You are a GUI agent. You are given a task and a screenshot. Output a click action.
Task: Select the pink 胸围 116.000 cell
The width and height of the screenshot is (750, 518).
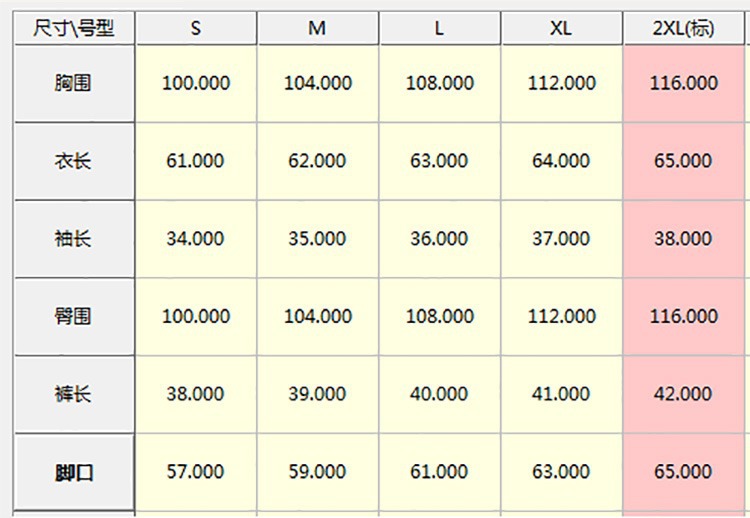tap(683, 83)
